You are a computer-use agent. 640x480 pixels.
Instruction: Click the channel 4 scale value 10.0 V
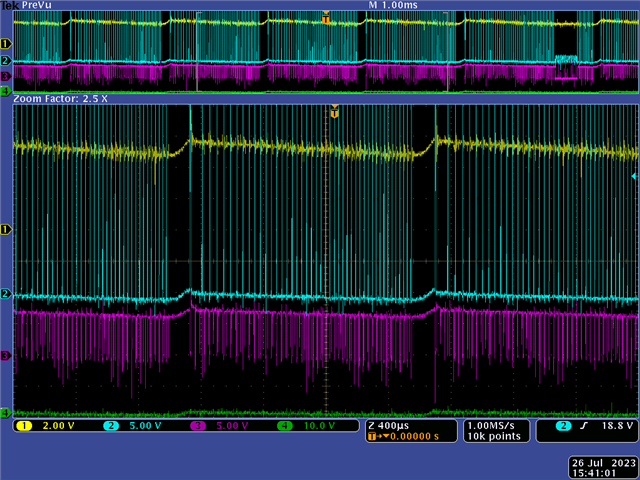[x=319, y=426]
